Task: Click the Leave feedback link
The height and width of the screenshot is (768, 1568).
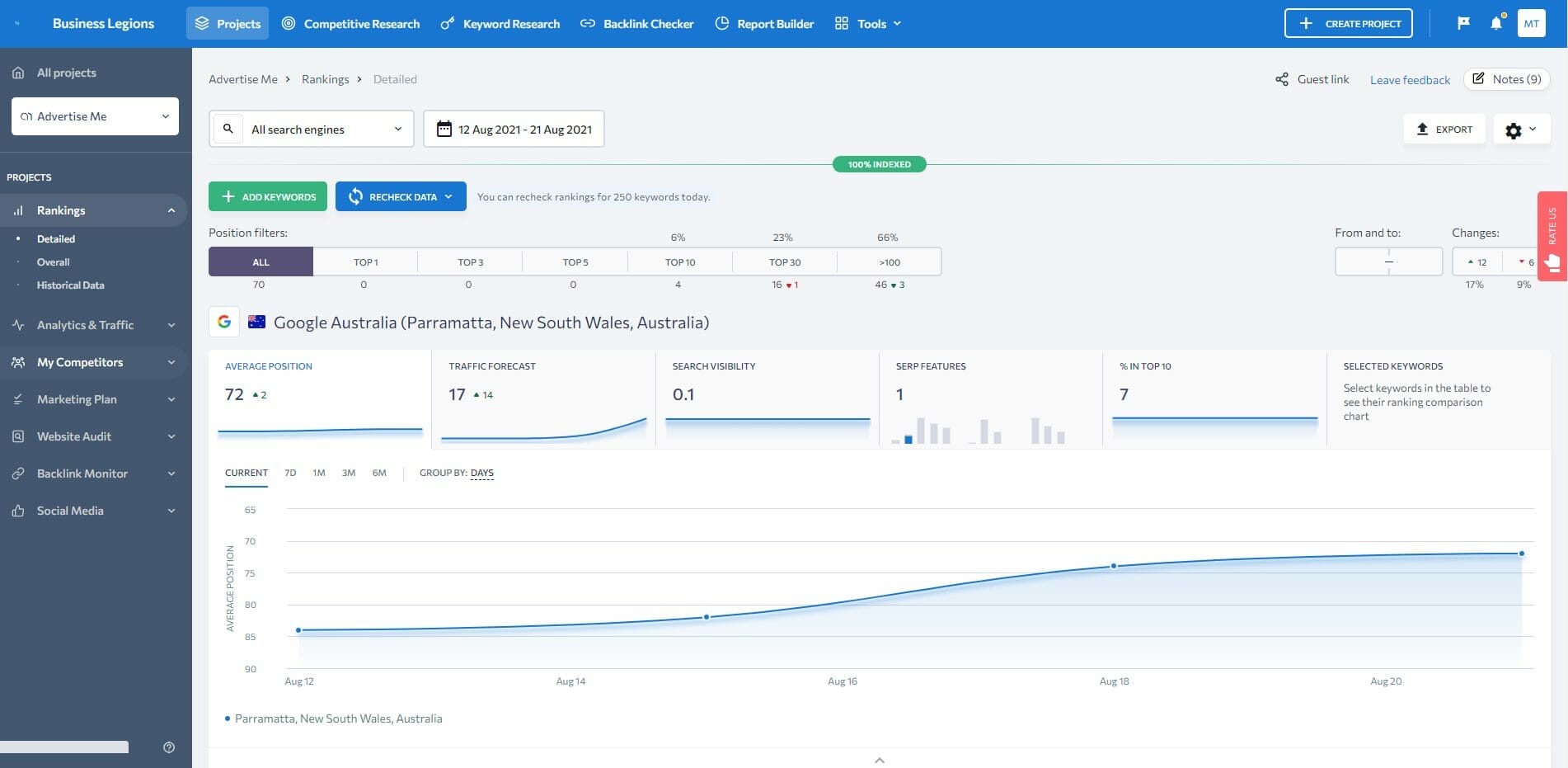Action: [1410, 79]
